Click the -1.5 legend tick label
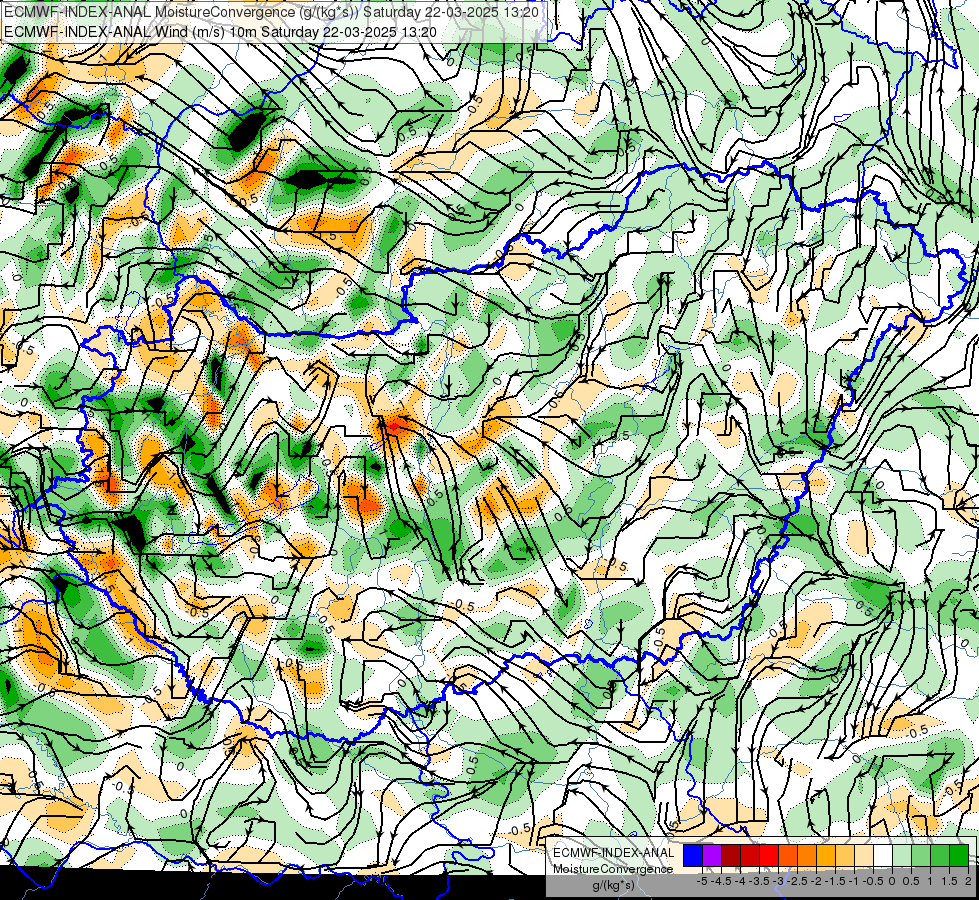The image size is (979, 900). pos(835,881)
